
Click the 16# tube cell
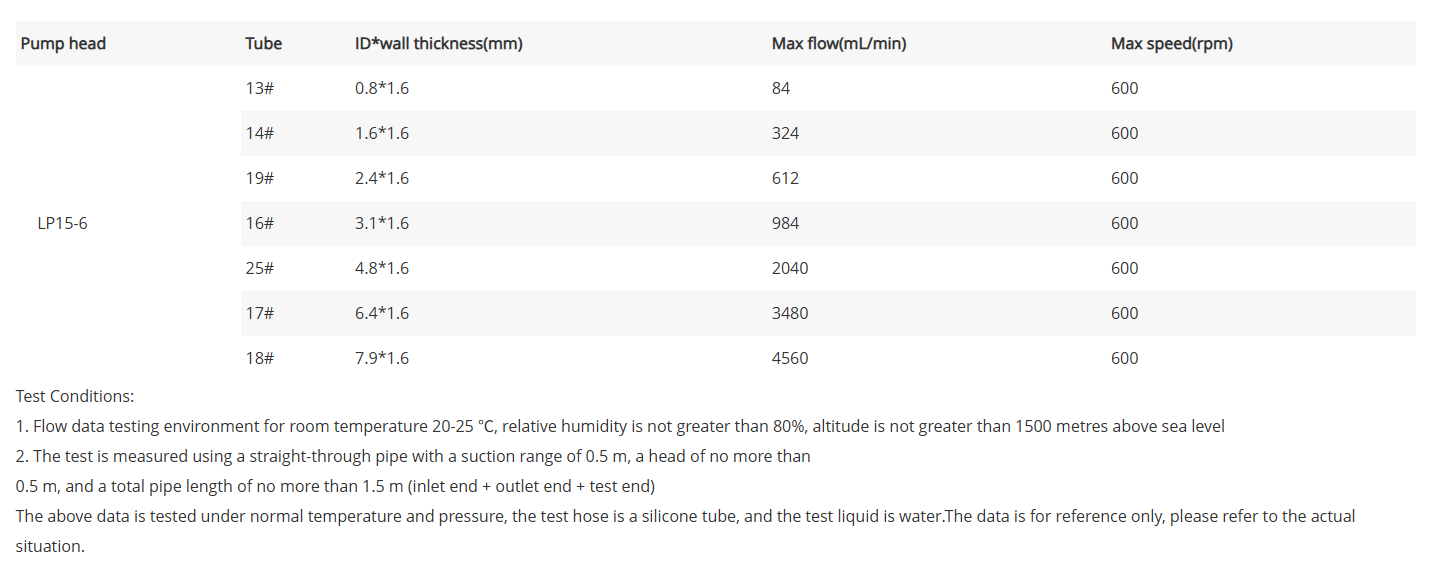[260, 223]
